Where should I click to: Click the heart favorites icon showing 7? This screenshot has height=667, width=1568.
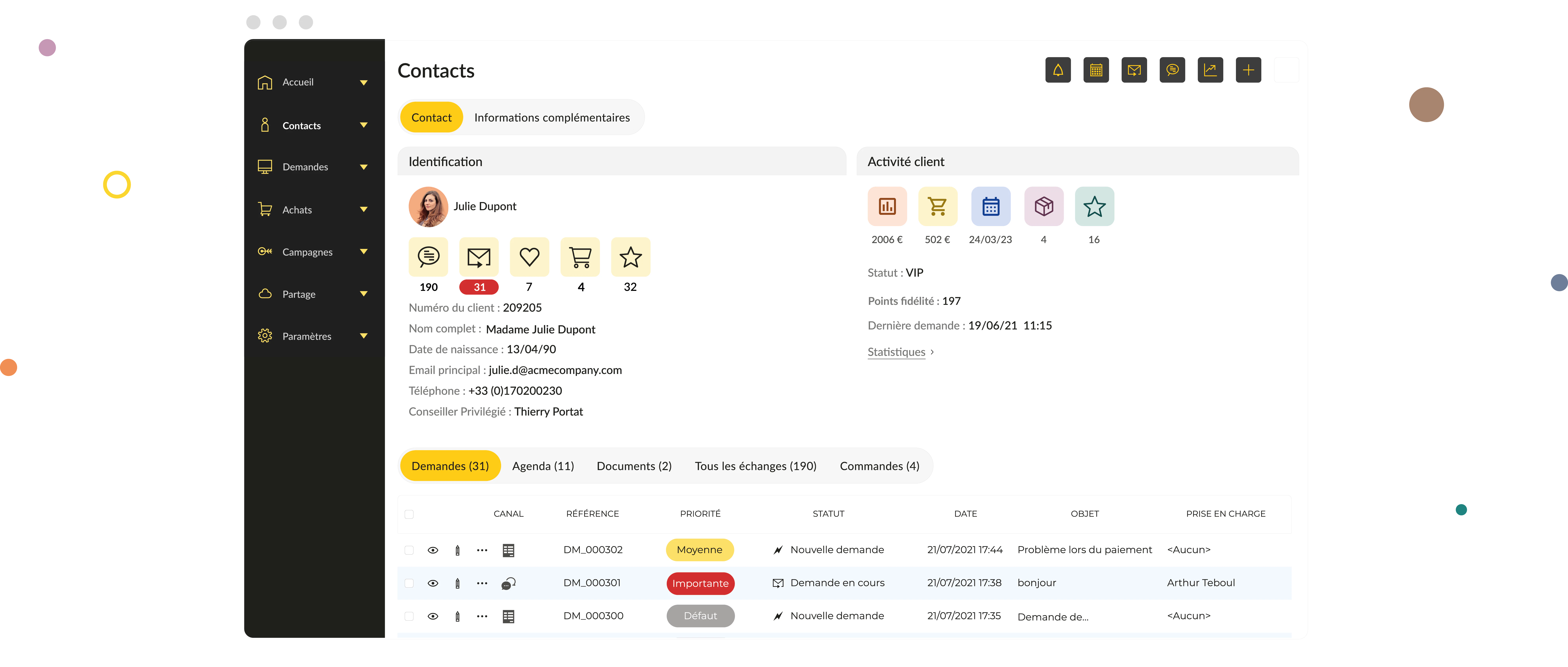point(530,257)
